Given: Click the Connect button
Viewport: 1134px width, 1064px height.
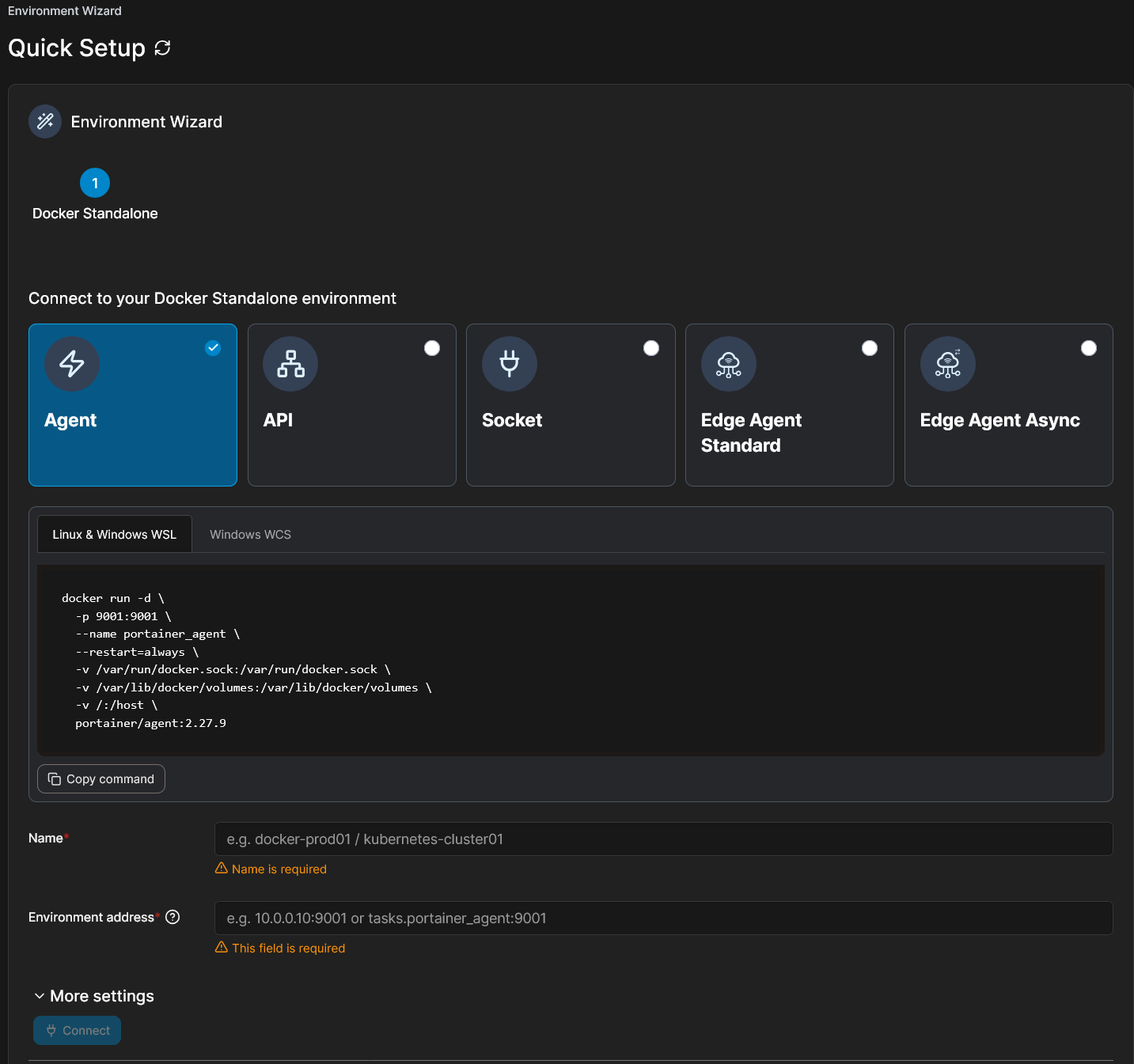Looking at the screenshot, I should pyautogui.click(x=78, y=1031).
